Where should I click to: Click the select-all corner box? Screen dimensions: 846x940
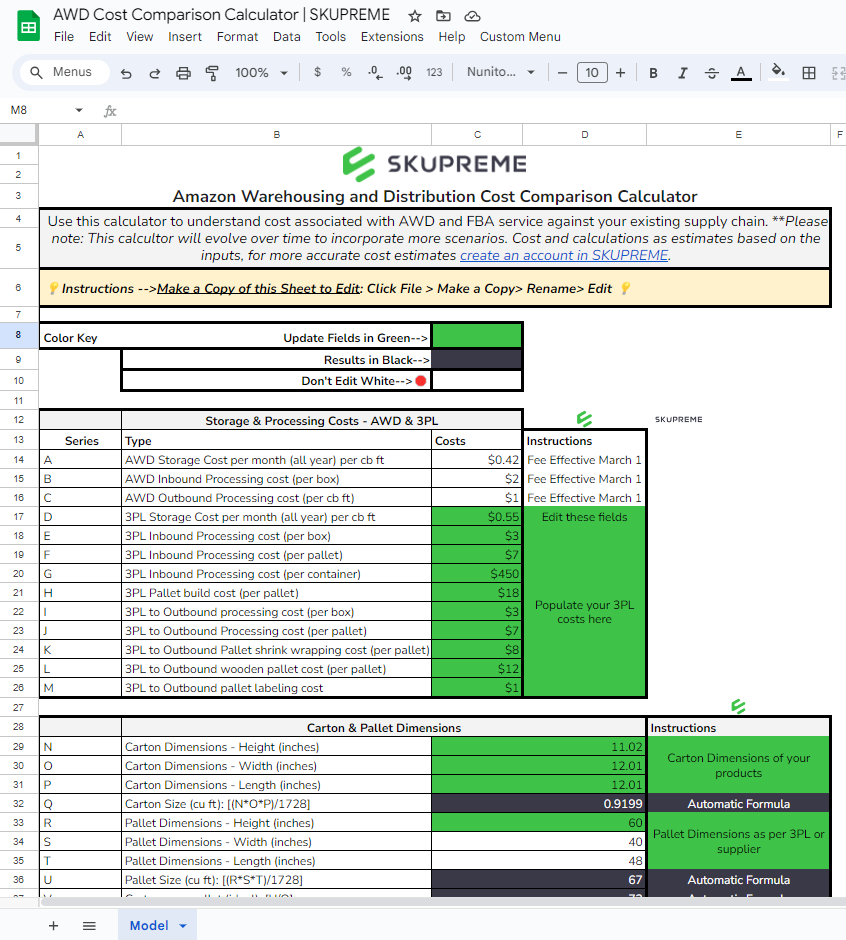19,134
